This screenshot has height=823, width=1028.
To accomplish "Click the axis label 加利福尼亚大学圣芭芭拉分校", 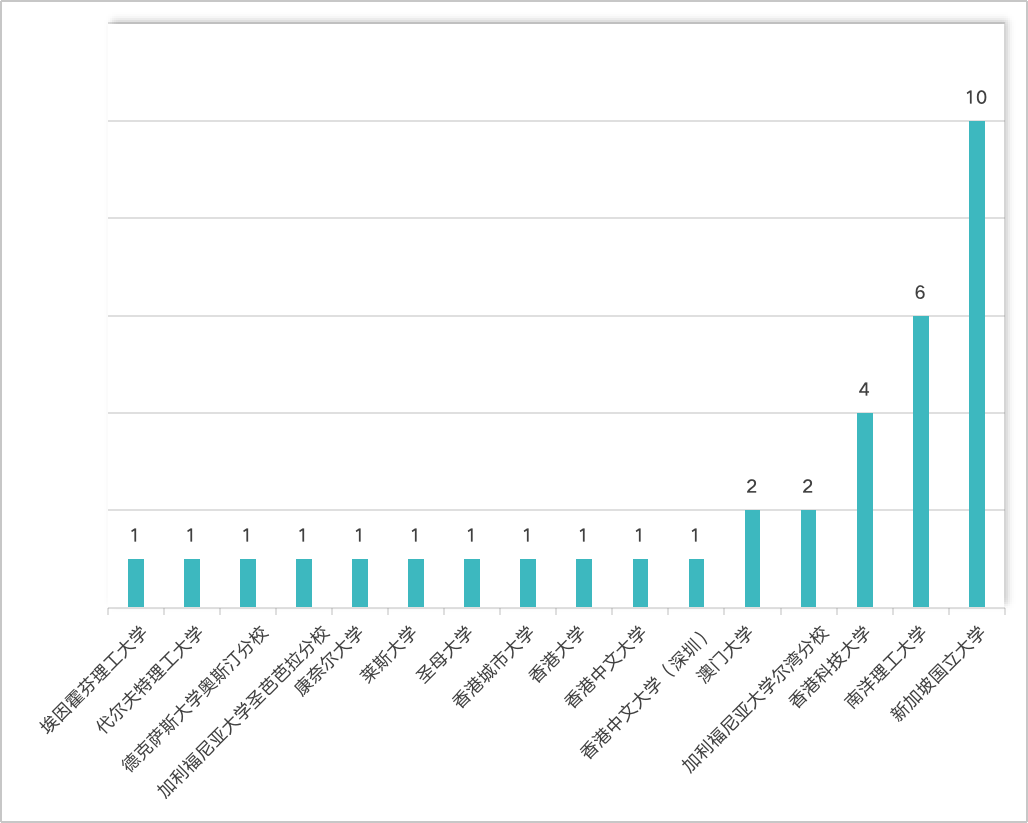I will click(x=243, y=712).
